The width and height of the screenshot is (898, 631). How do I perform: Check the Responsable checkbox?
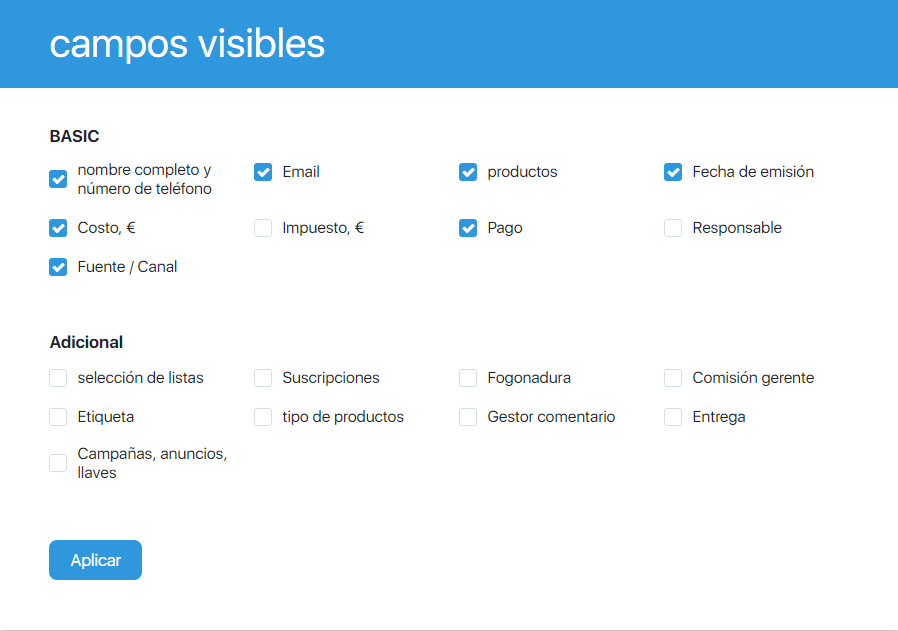tap(673, 228)
